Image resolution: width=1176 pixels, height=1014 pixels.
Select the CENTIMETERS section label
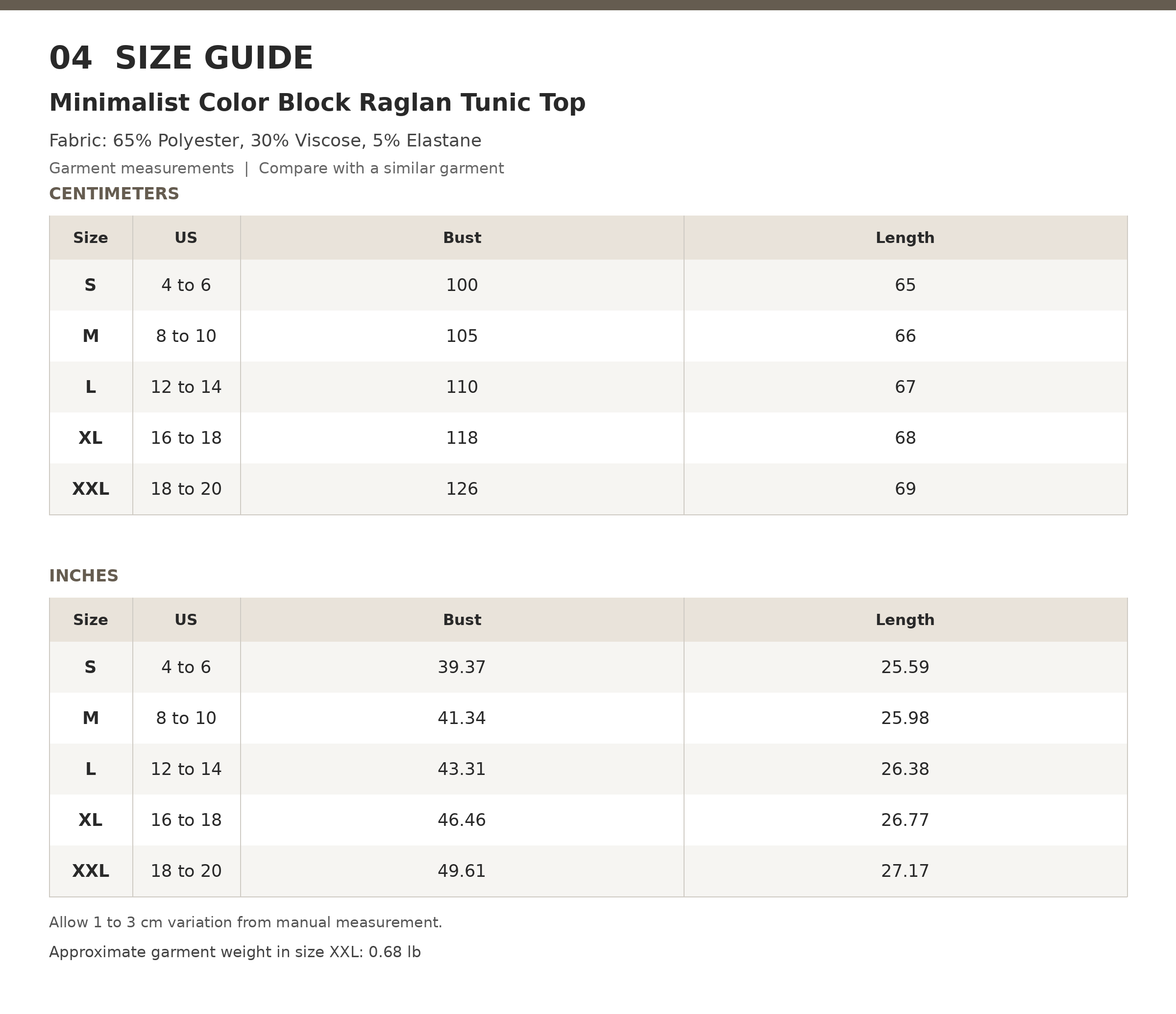(x=114, y=194)
